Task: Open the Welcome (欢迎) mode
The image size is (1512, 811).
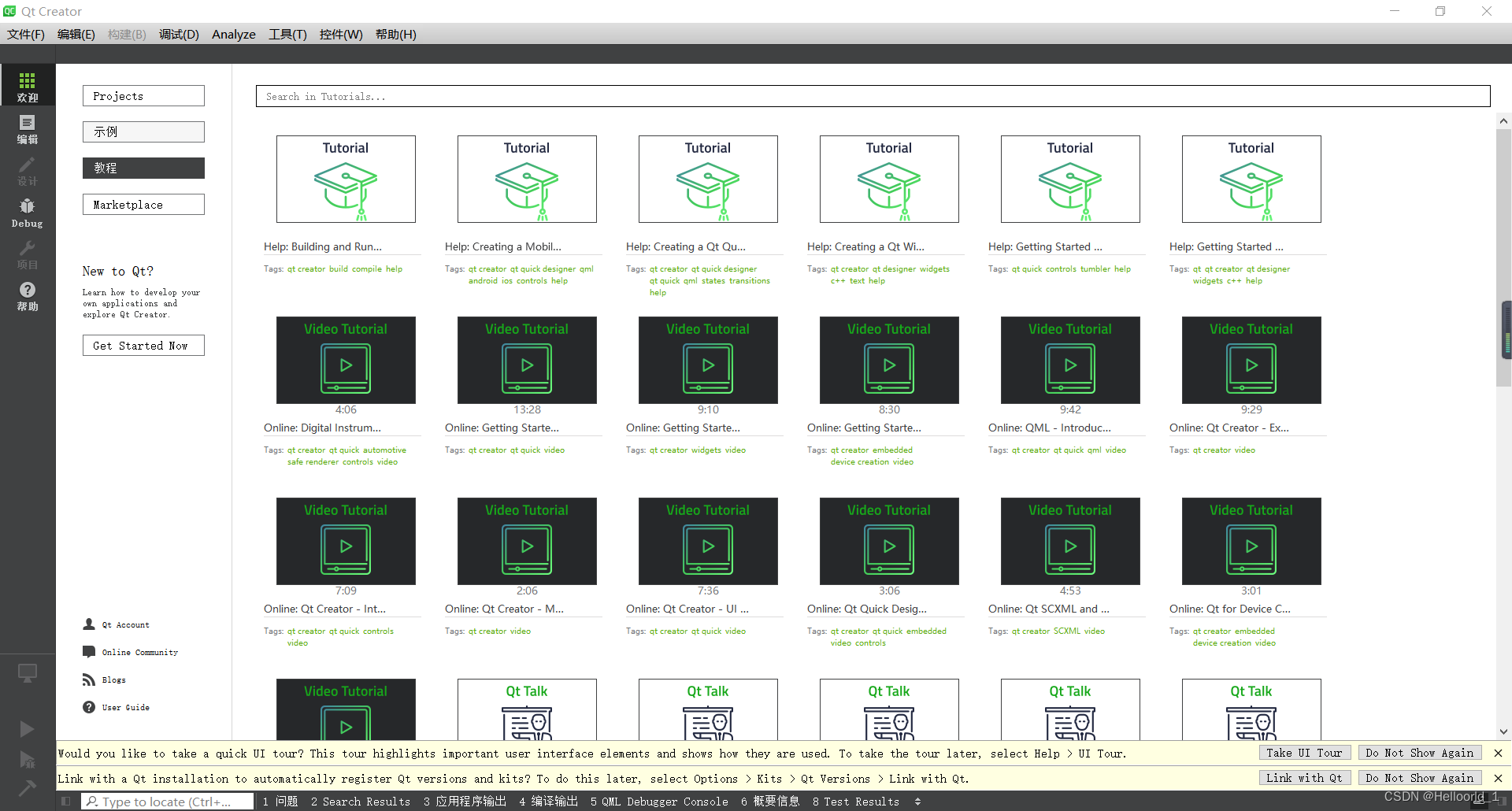Action: click(x=28, y=85)
